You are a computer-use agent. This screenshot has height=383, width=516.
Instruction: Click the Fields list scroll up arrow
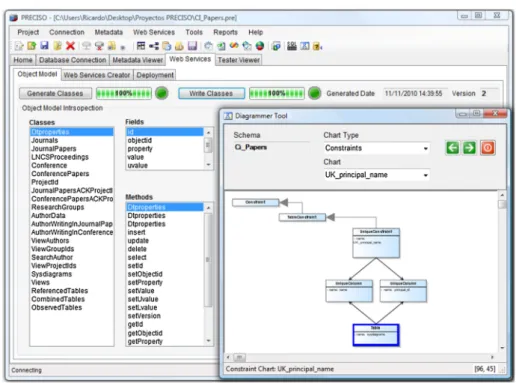pos(209,132)
